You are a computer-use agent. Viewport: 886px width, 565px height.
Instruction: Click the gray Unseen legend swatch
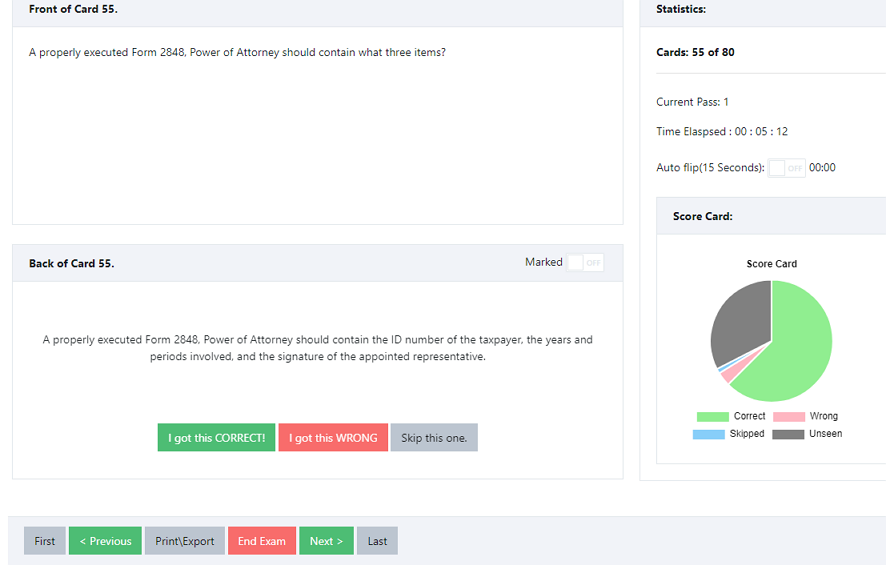coord(788,434)
